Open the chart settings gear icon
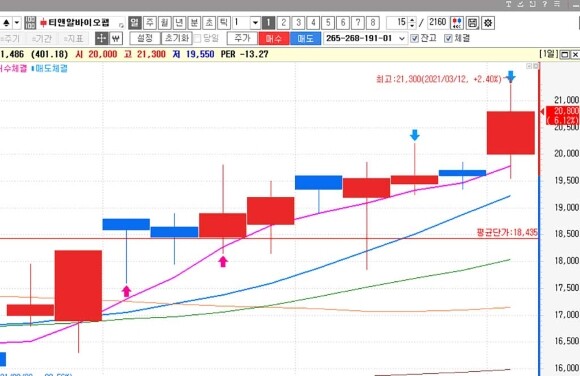Screen dimensions: 580x376 click(x=488, y=23)
